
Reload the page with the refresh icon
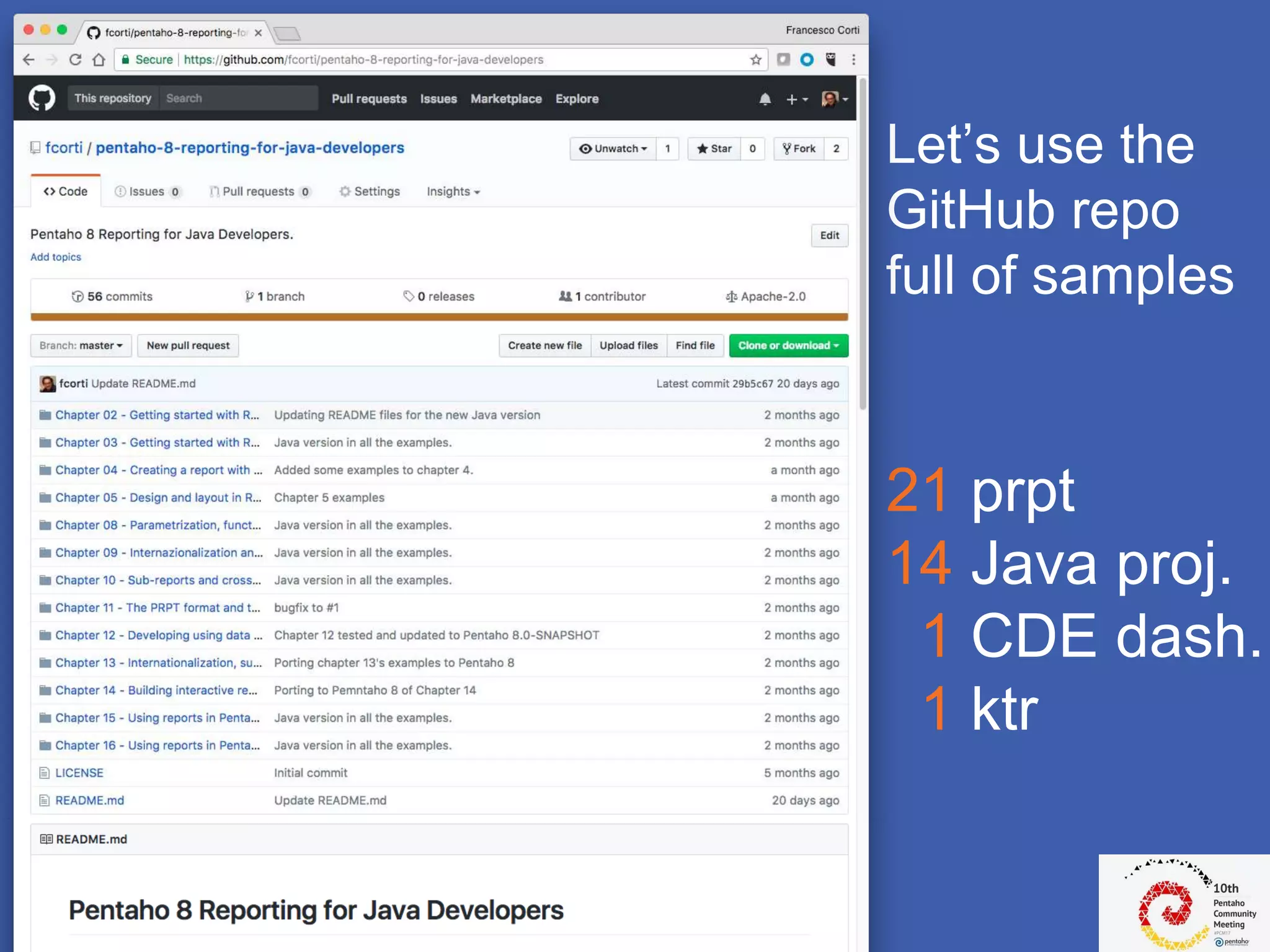coord(76,59)
